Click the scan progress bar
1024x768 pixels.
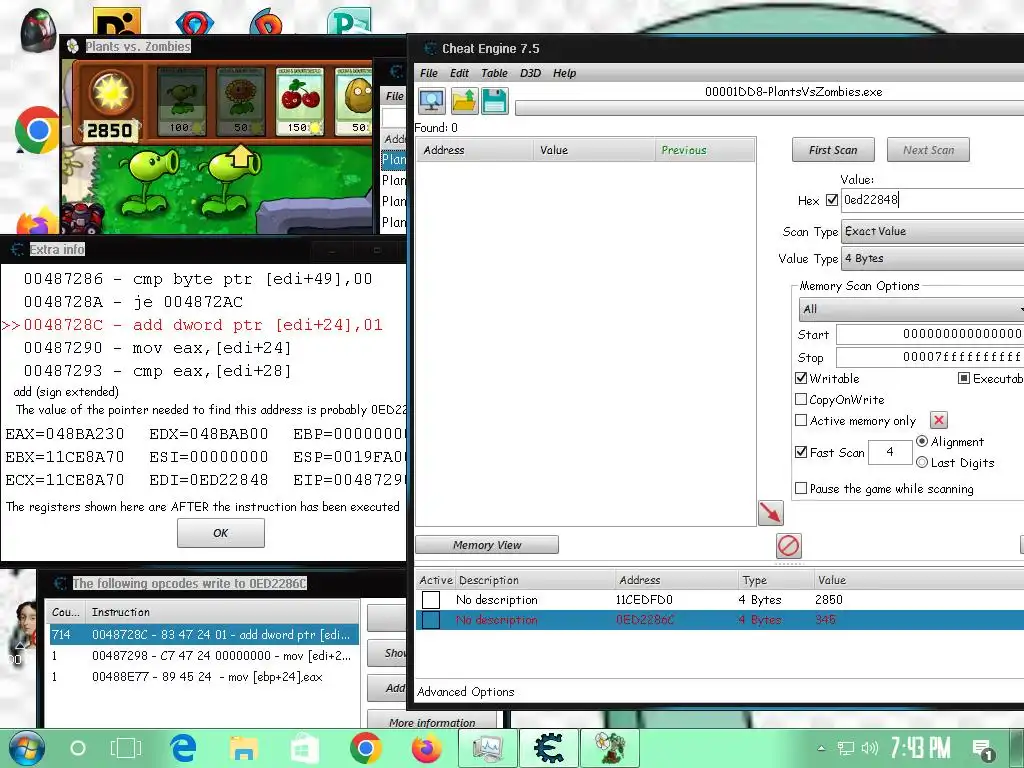click(x=769, y=108)
